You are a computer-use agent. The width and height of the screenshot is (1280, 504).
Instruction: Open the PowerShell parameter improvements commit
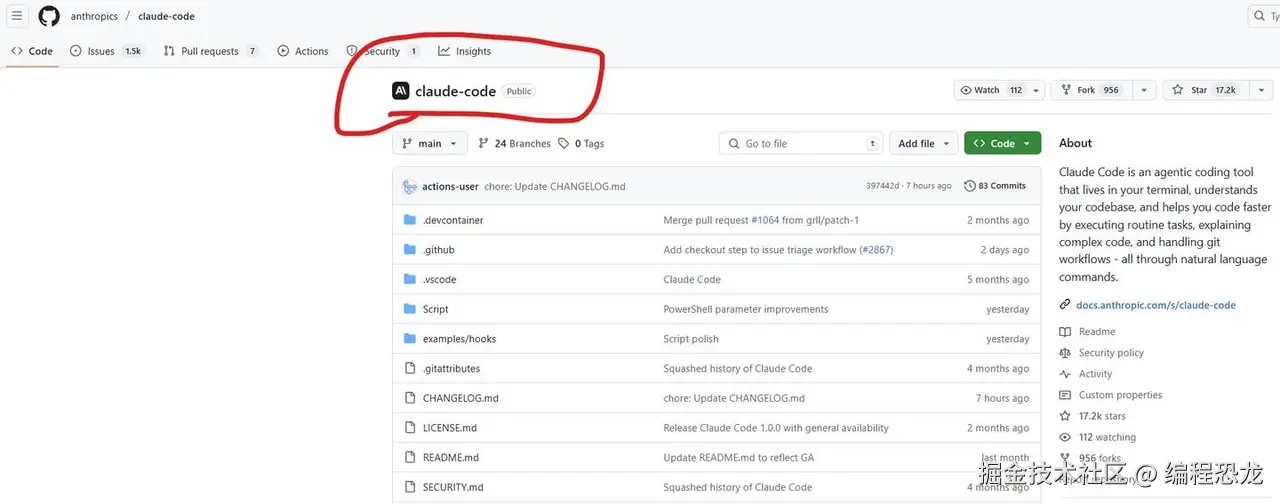point(746,309)
